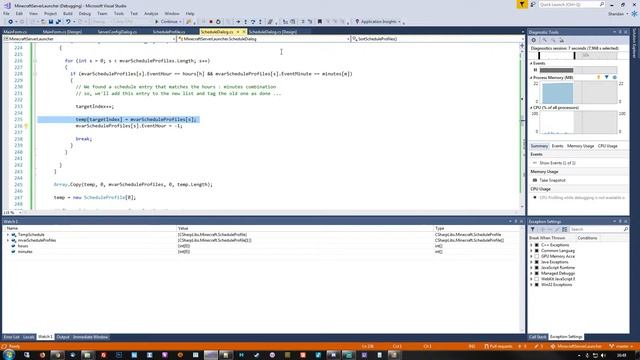Expand the TempSchedule watch entry
Image resolution: width=640 pixels, height=360 pixels.
[x=7, y=235]
